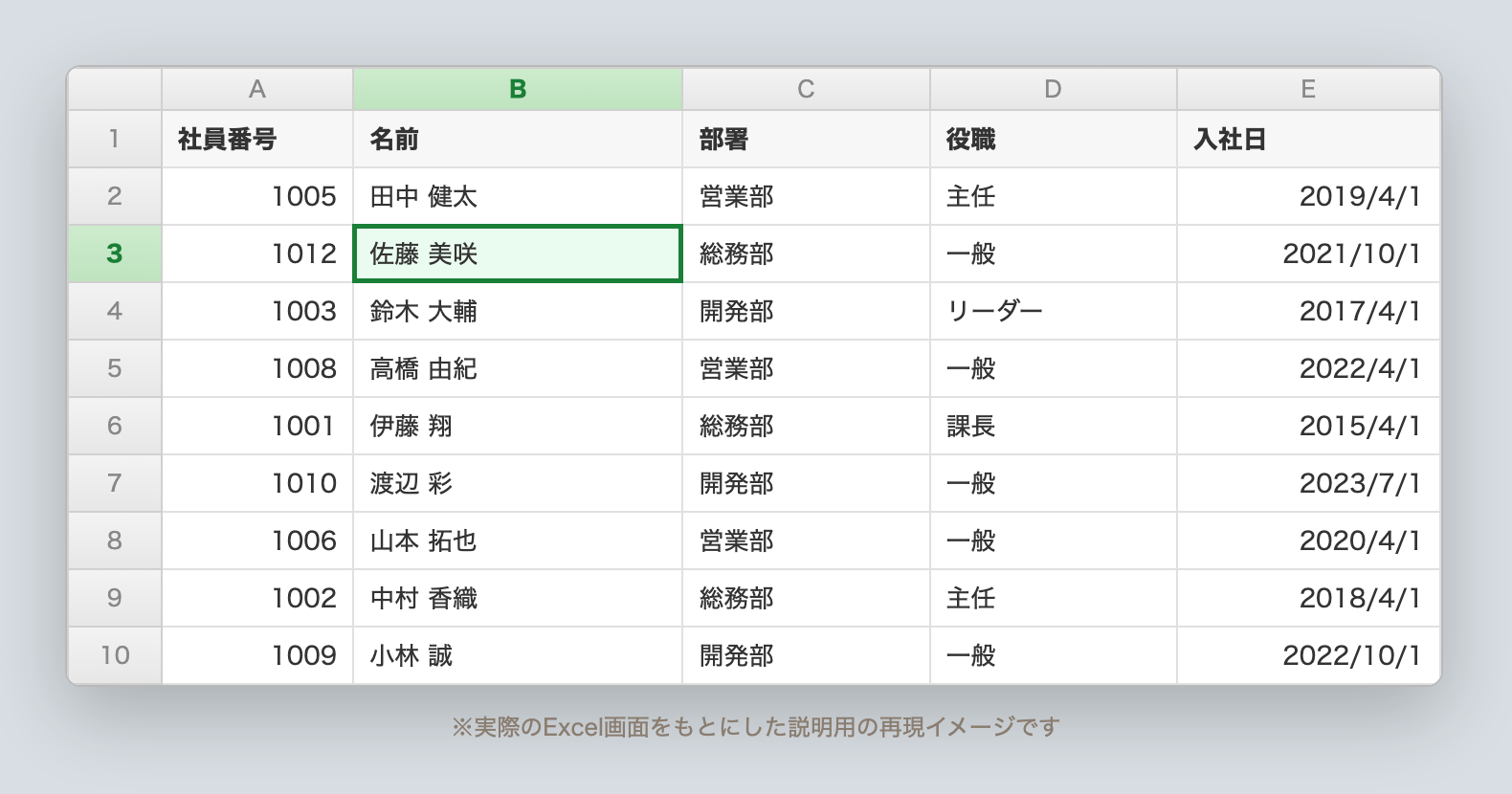Click the name cell 山本 拓也
Screen dimensions: 1512x794
click(x=518, y=540)
